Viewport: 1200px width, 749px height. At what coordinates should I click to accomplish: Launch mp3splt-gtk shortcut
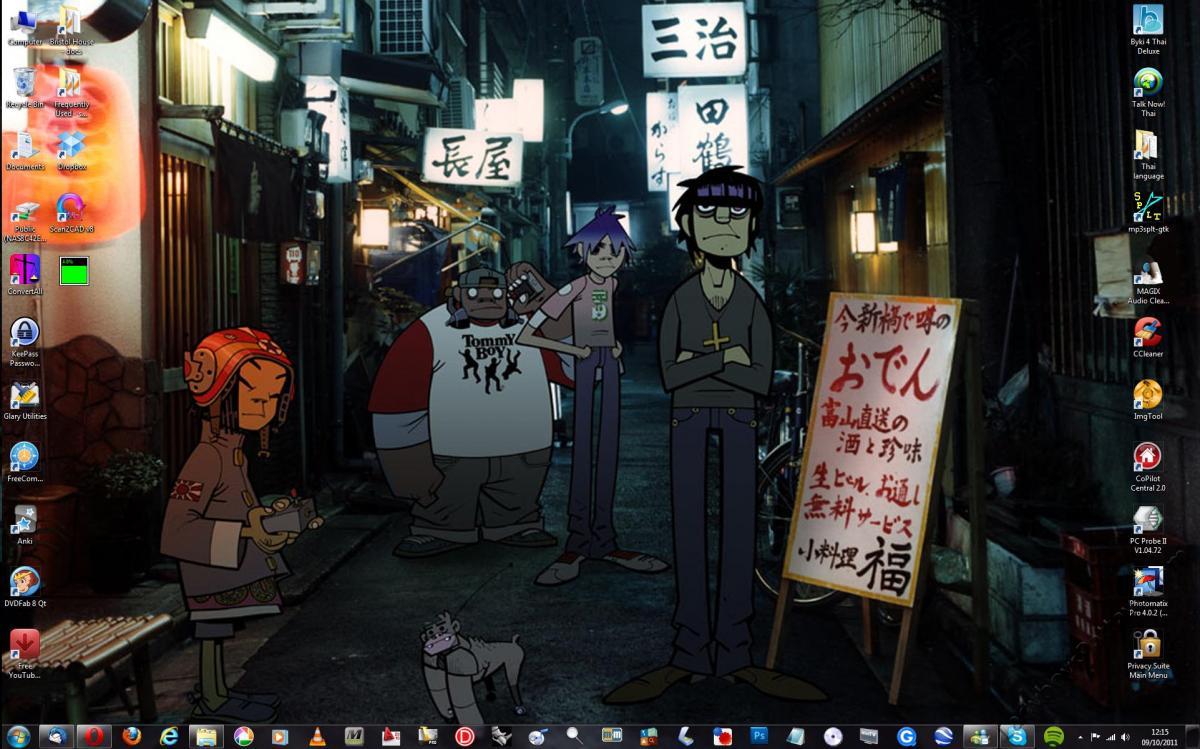(x=1148, y=212)
